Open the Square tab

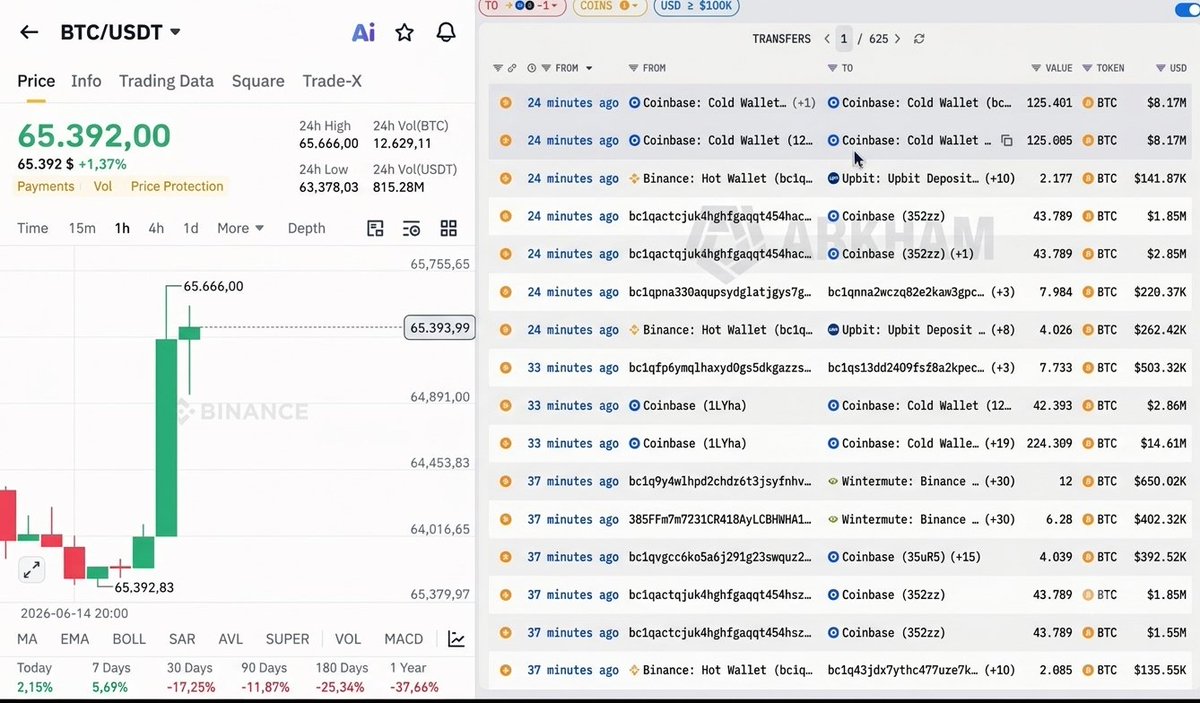coord(258,81)
